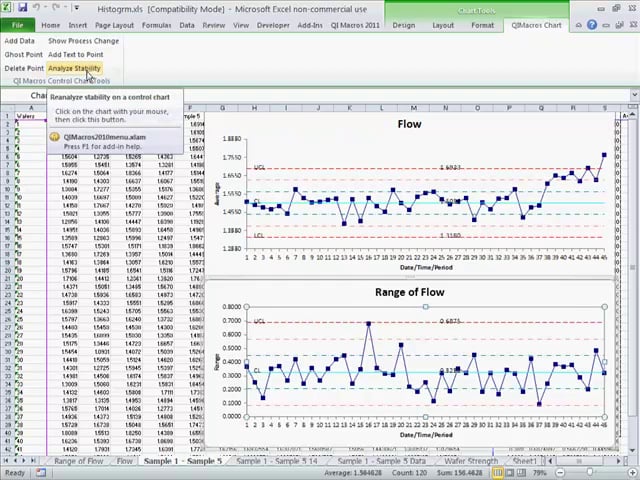Open Customize Quick Access Toolbar dropdown
Viewport: 640px width, 480px height.
(x=76, y=8)
